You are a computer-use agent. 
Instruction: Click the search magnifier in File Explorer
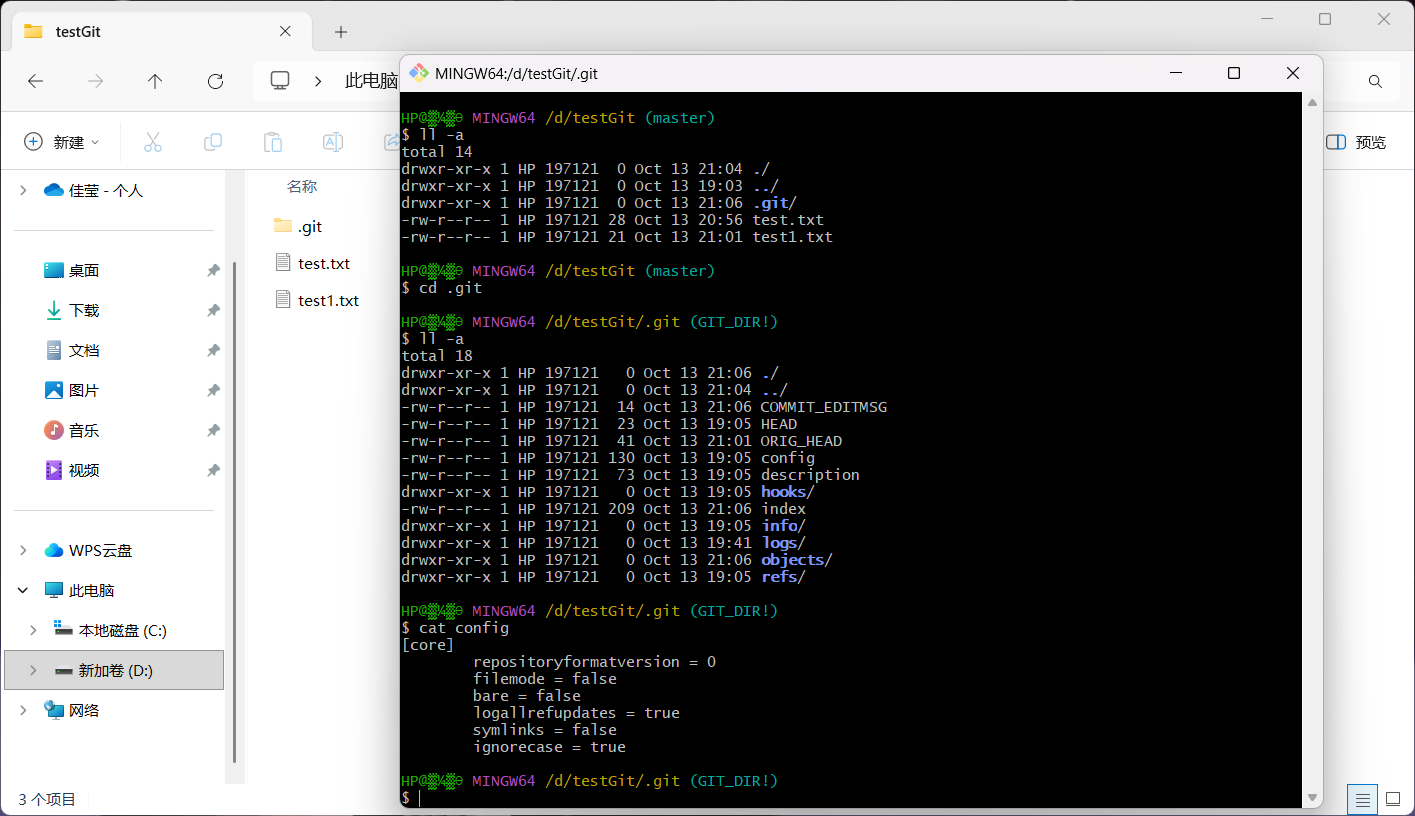pos(1375,82)
